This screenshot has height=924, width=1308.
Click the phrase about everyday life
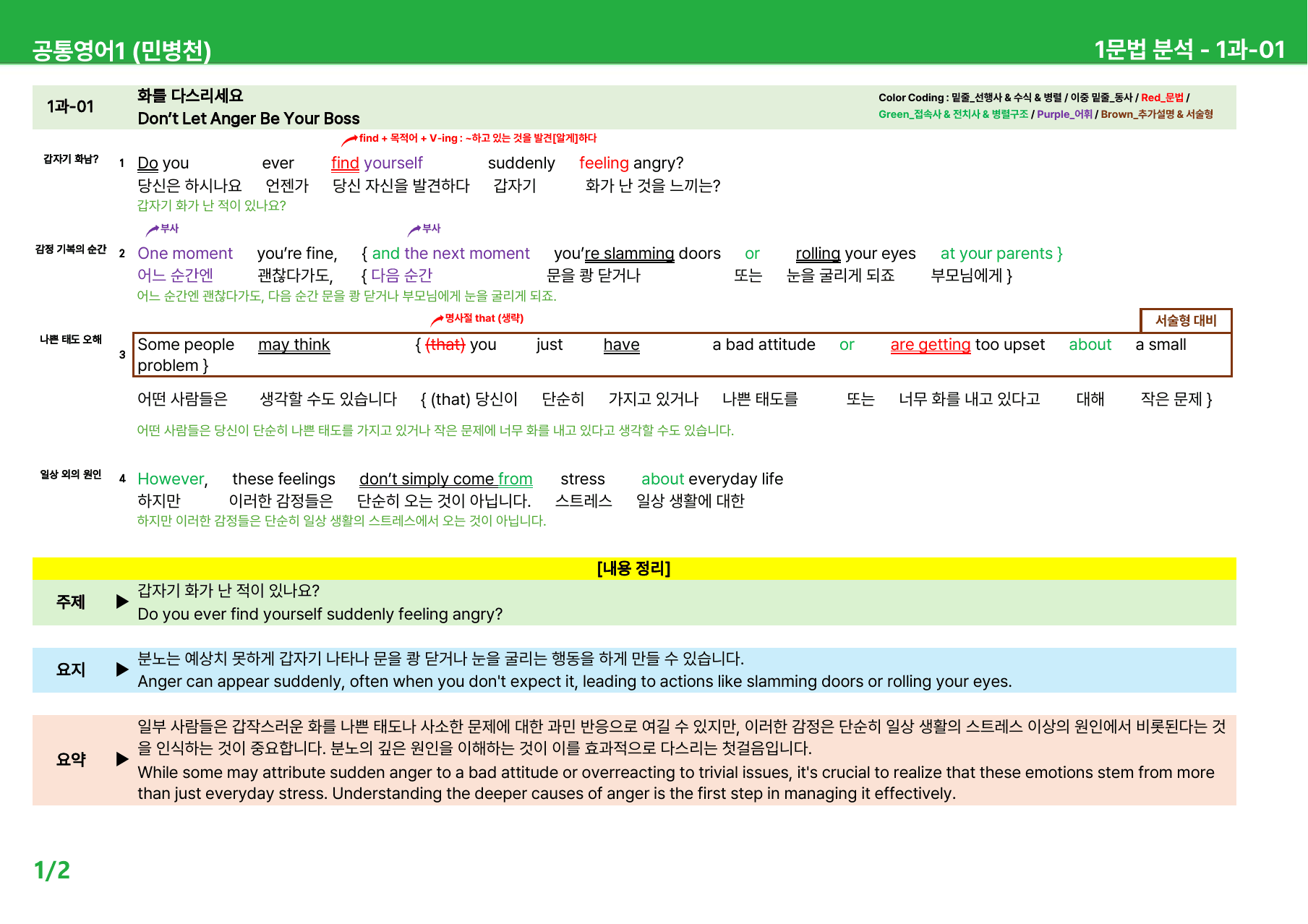pos(712,479)
